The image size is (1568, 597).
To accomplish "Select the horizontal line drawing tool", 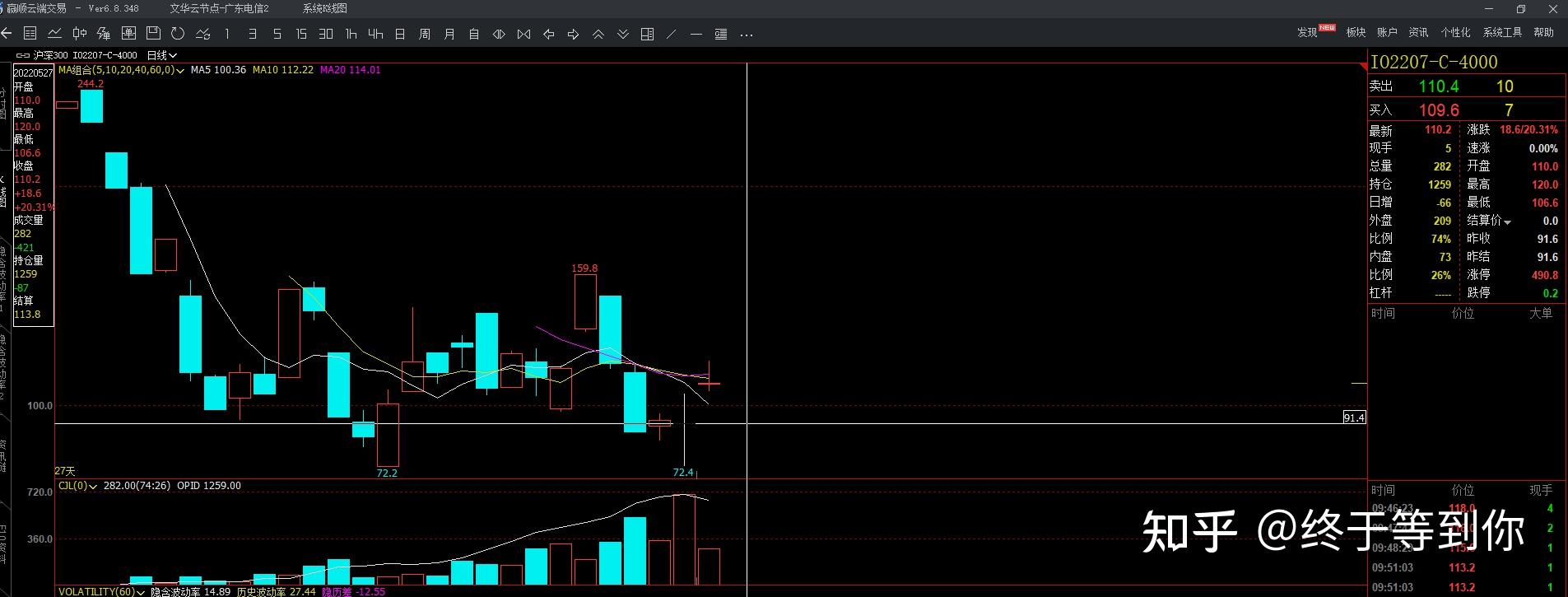I will (696, 34).
